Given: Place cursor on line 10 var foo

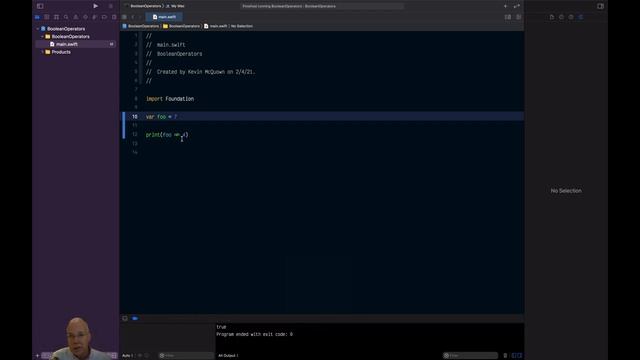Looking at the screenshot, I should (162, 117).
